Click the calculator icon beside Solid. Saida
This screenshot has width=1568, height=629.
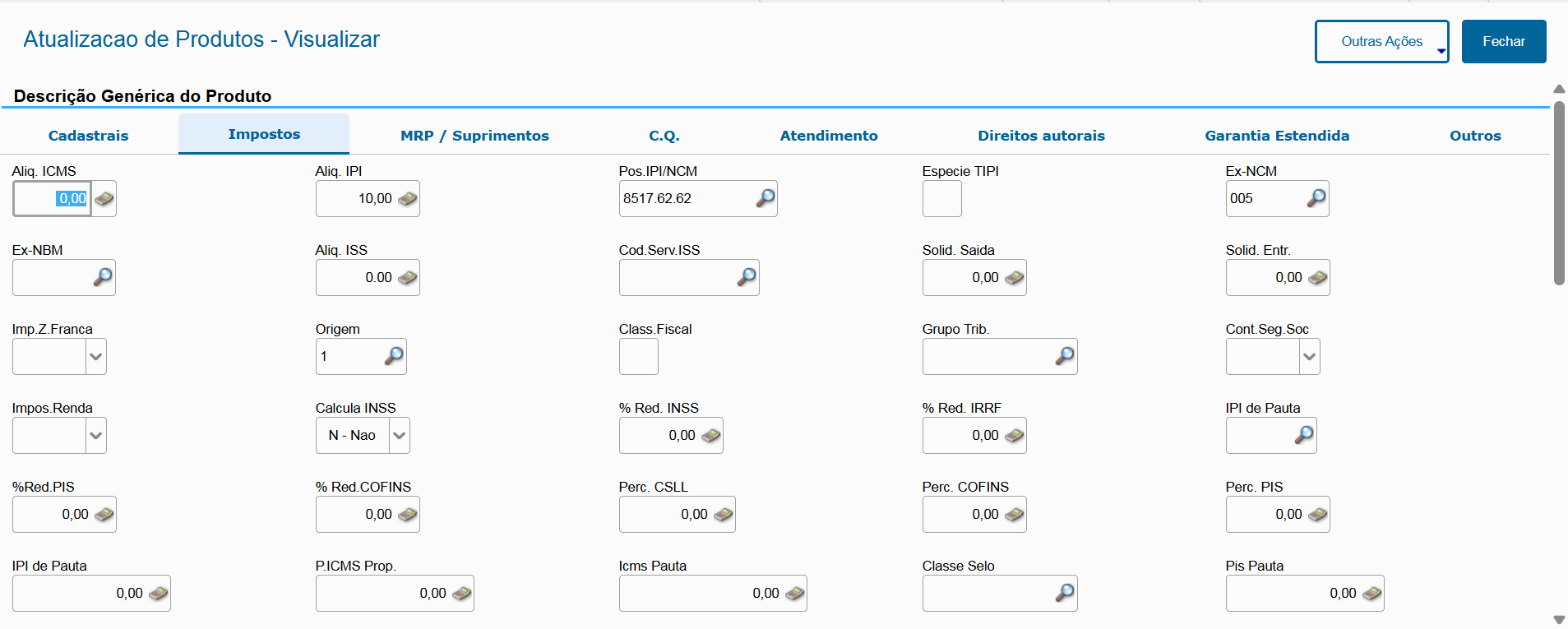[1014, 278]
